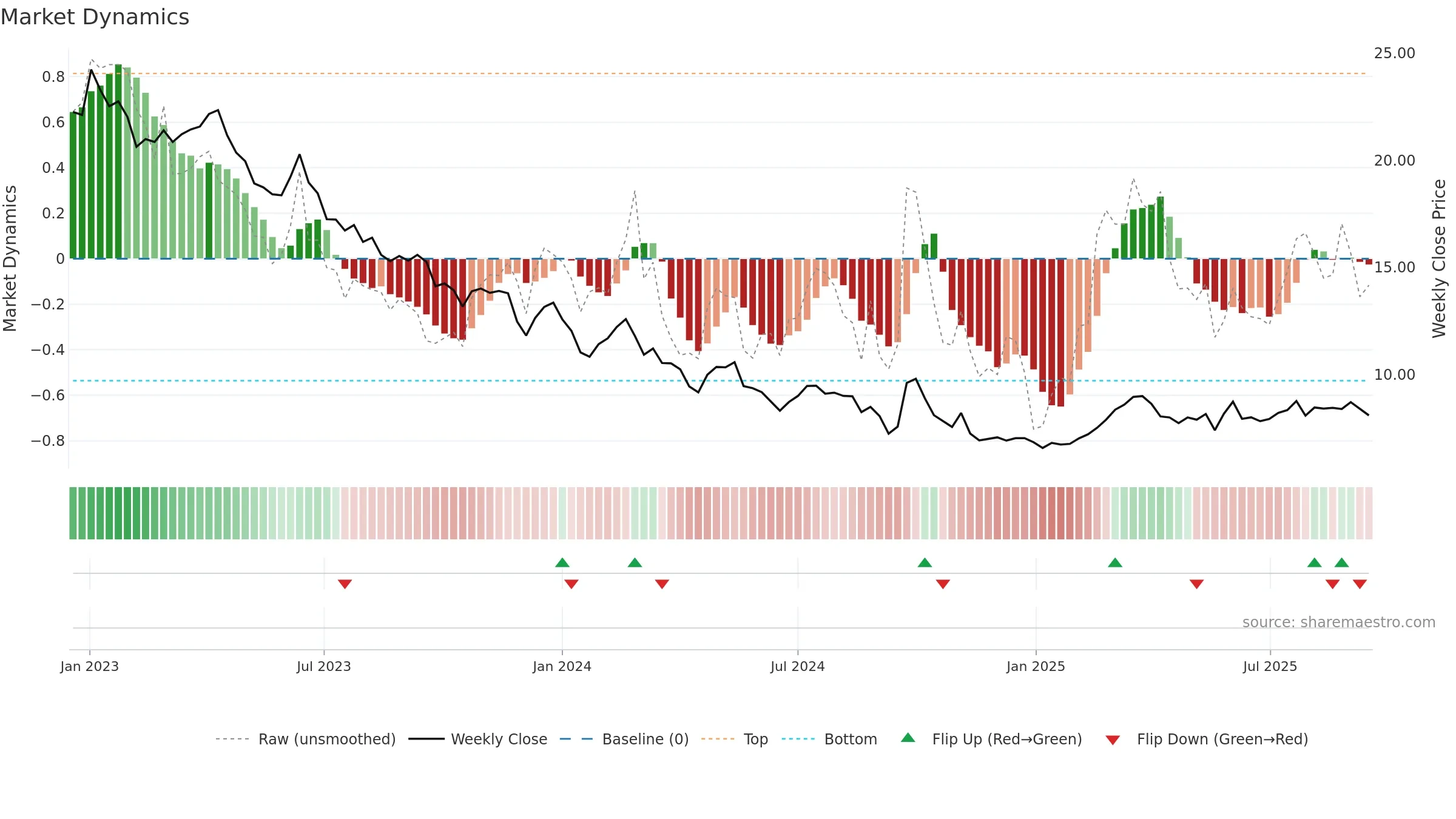Click the flip-up marker at Jan 2024
This screenshot has width=1456, height=819.
click(x=562, y=562)
